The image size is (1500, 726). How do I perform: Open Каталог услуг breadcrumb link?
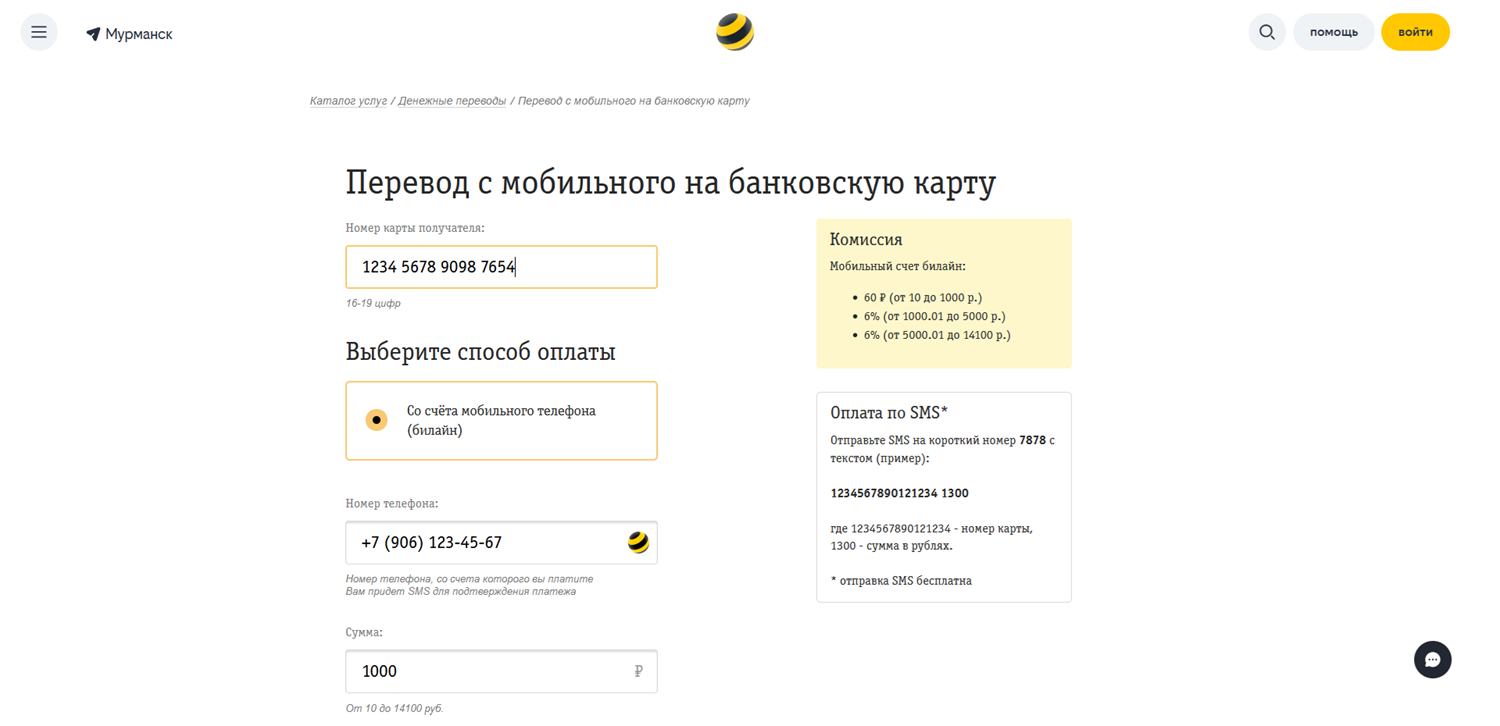pyautogui.click(x=348, y=101)
